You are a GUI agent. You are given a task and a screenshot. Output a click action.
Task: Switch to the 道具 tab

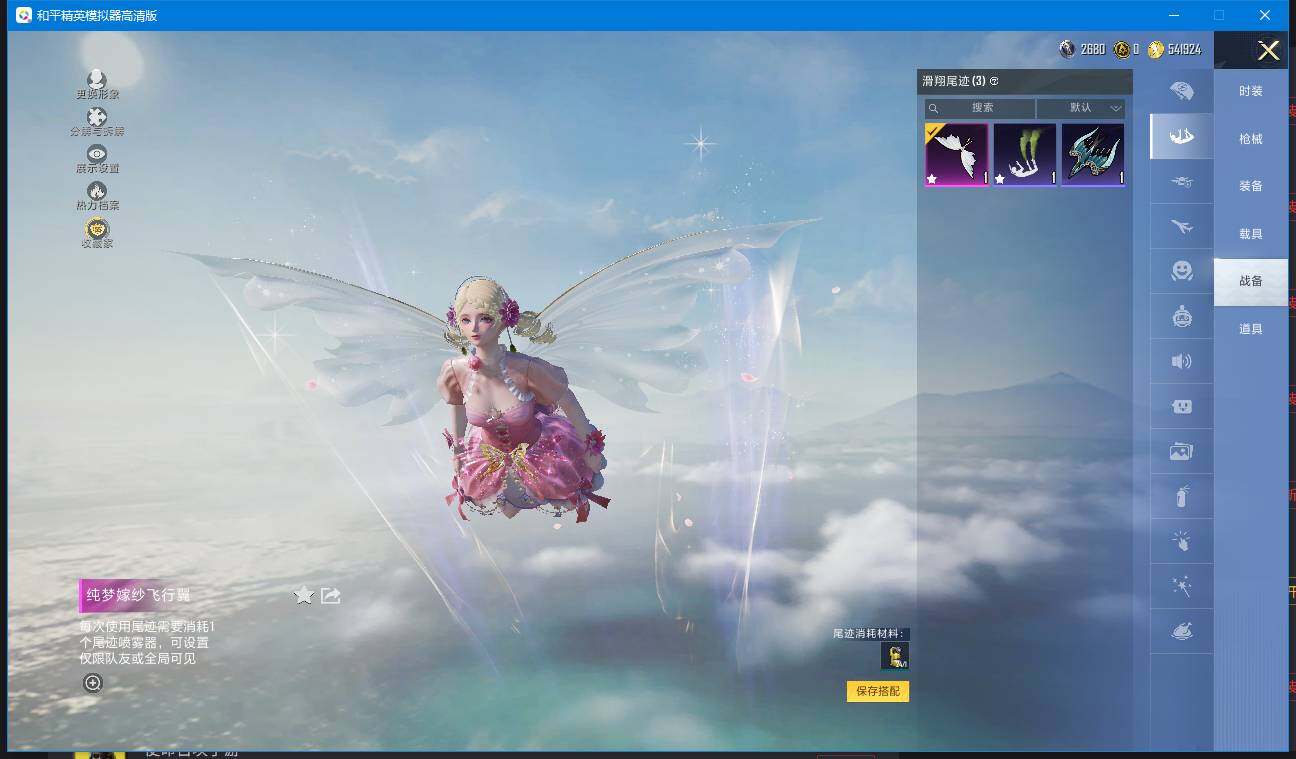(1251, 327)
